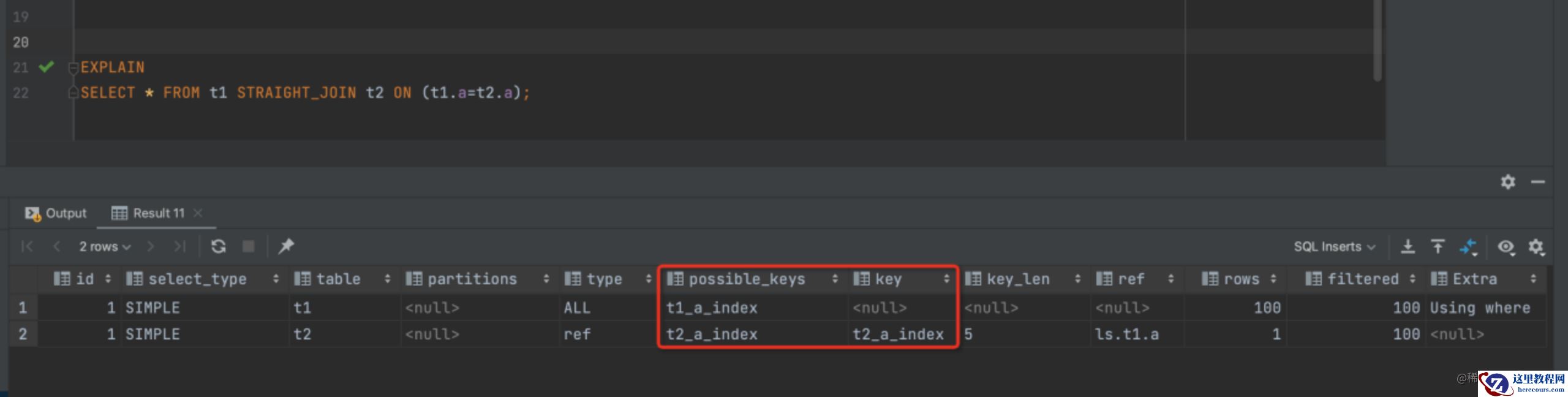Collapse the EXPLAIN statement fold marker

point(73,67)
